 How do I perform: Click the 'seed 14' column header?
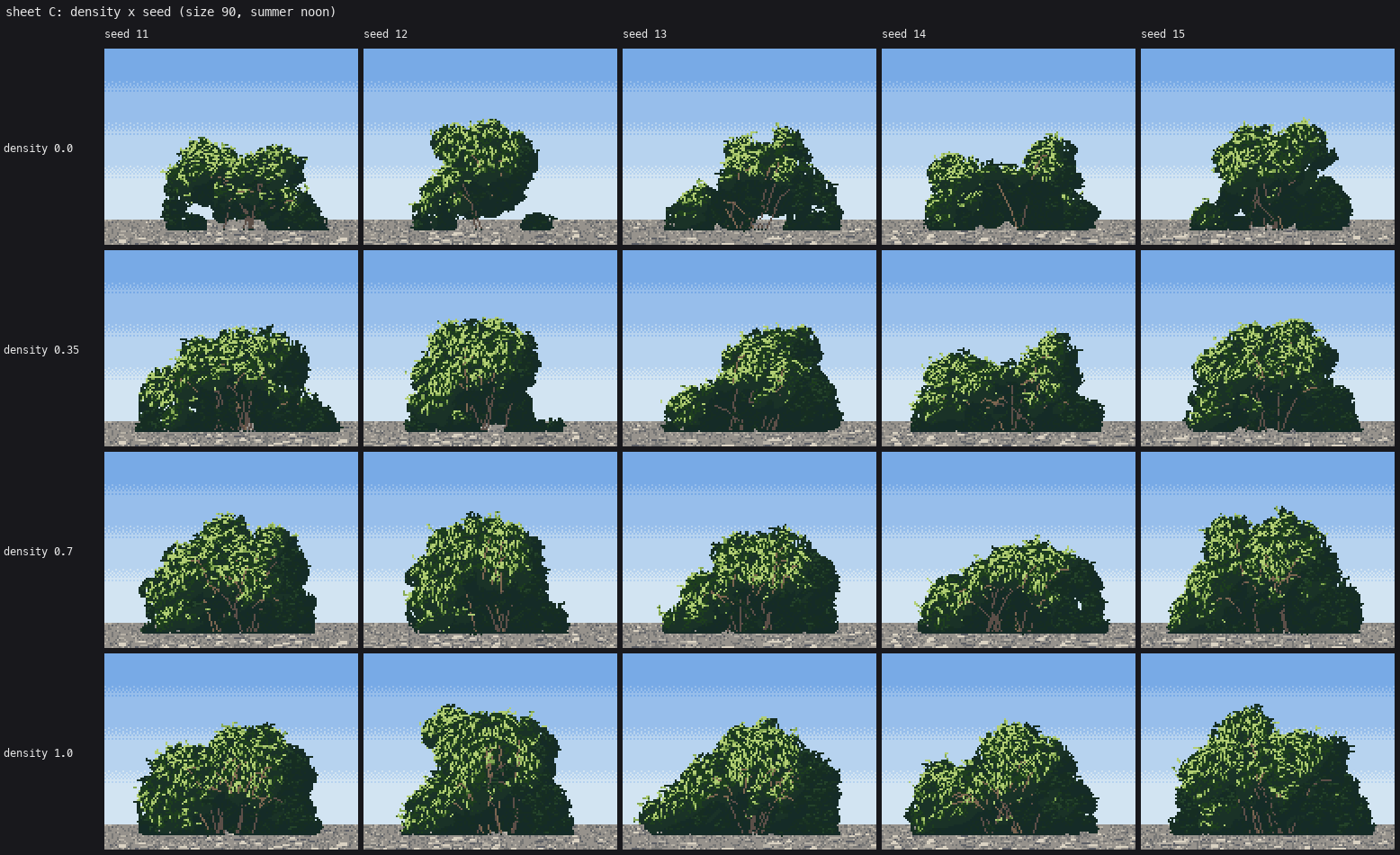click(904, 34)
